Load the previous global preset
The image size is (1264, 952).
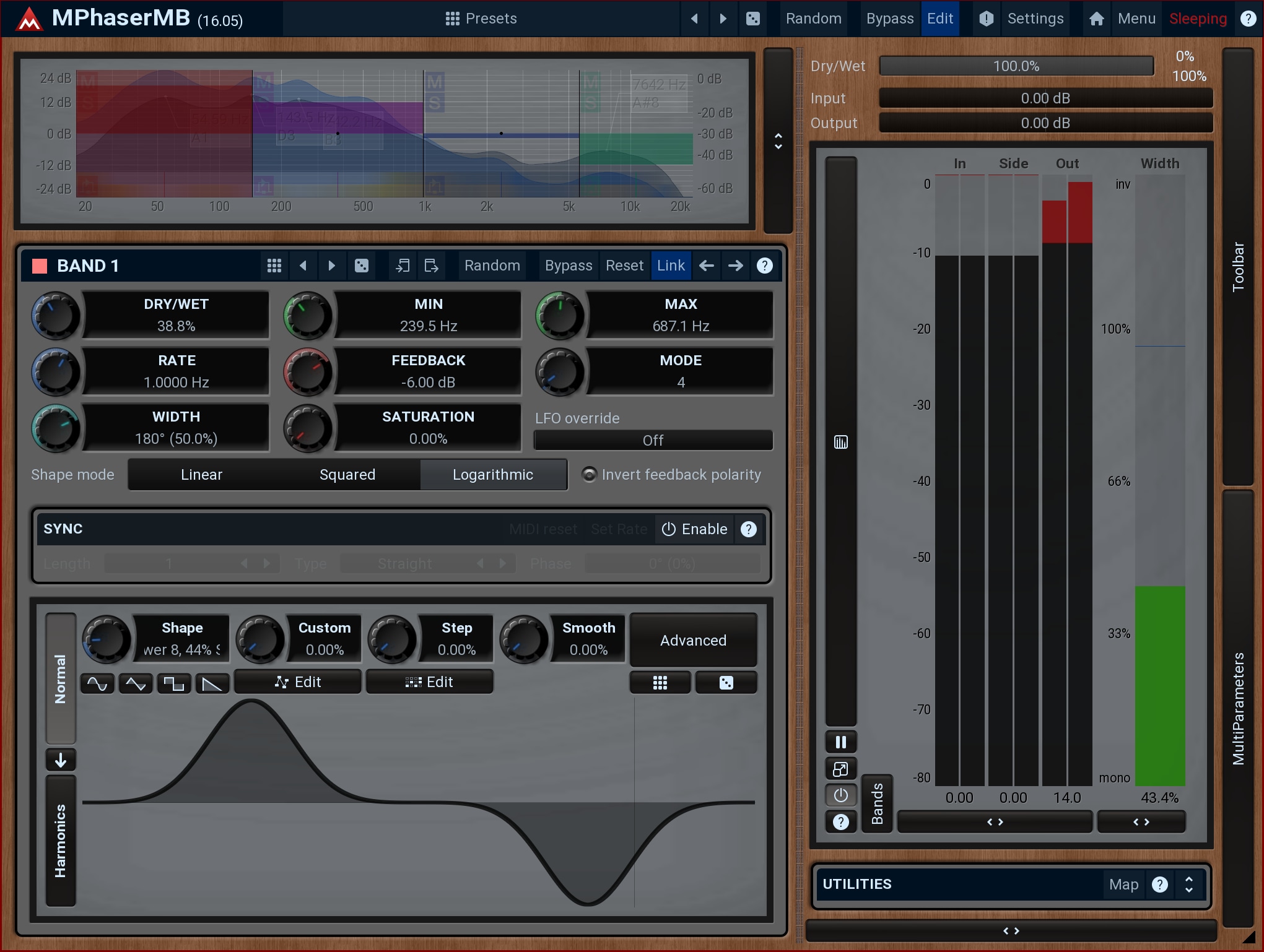tap(694, 19)
